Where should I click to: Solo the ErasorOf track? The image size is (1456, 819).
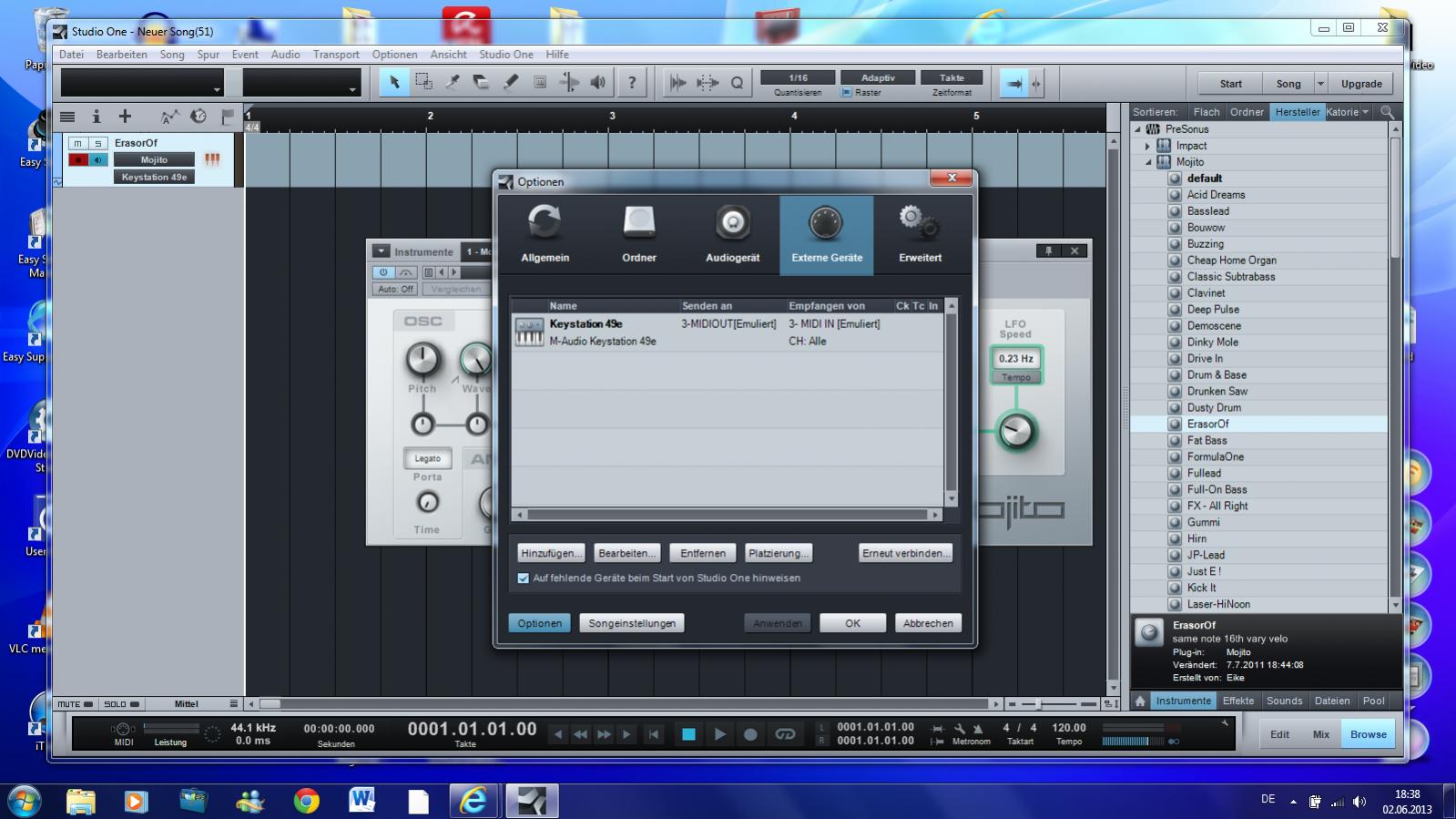click(x=97, y=143)
